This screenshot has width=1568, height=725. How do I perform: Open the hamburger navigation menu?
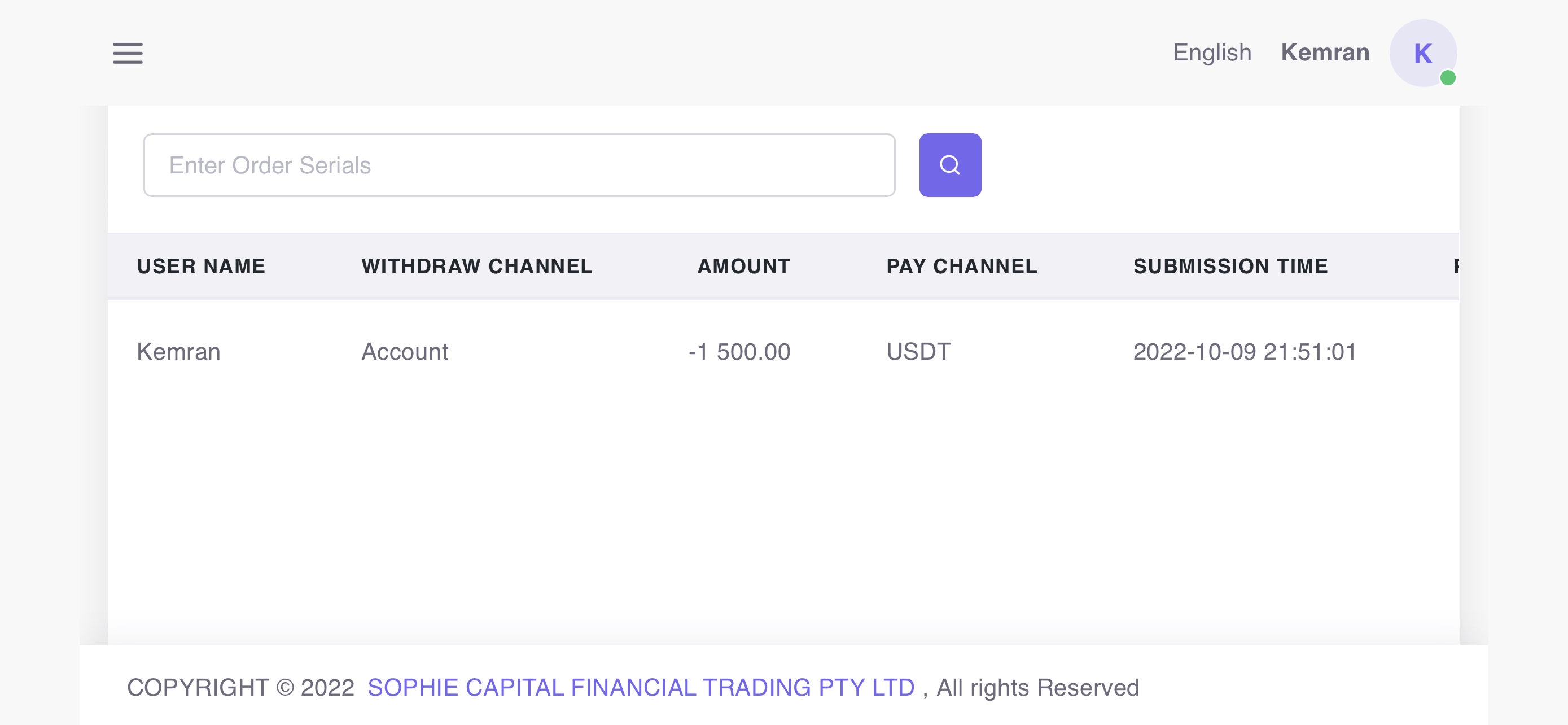[128, 53]
